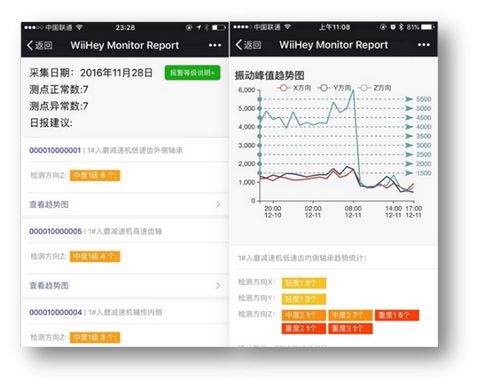Tap Wi-Fi icon in right status bar
The height and width of the screenshot is (389, 480).
tap(288, 27)
